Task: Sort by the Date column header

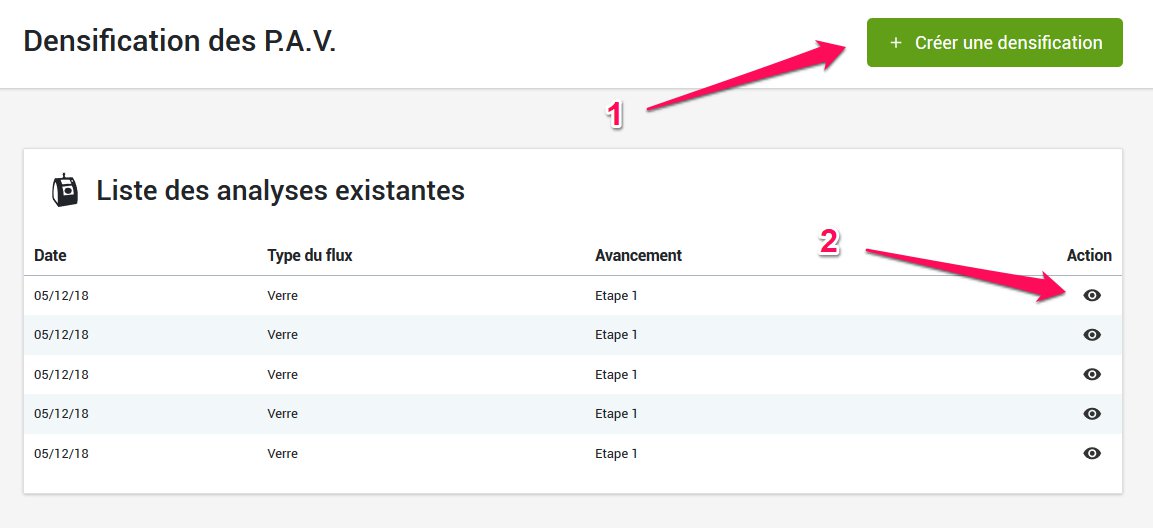Action: (50, 256)
